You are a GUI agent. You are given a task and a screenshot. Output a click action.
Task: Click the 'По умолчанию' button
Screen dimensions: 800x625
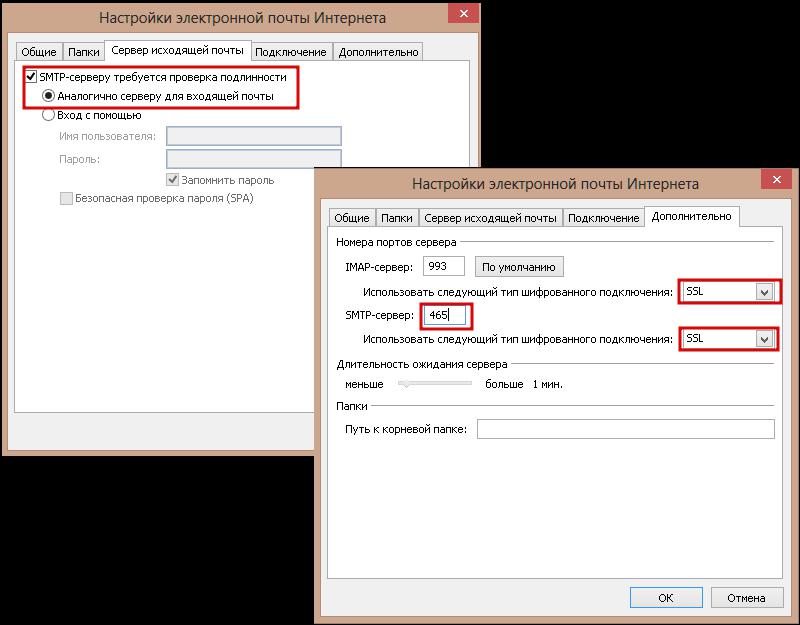(x=519, y=267)
